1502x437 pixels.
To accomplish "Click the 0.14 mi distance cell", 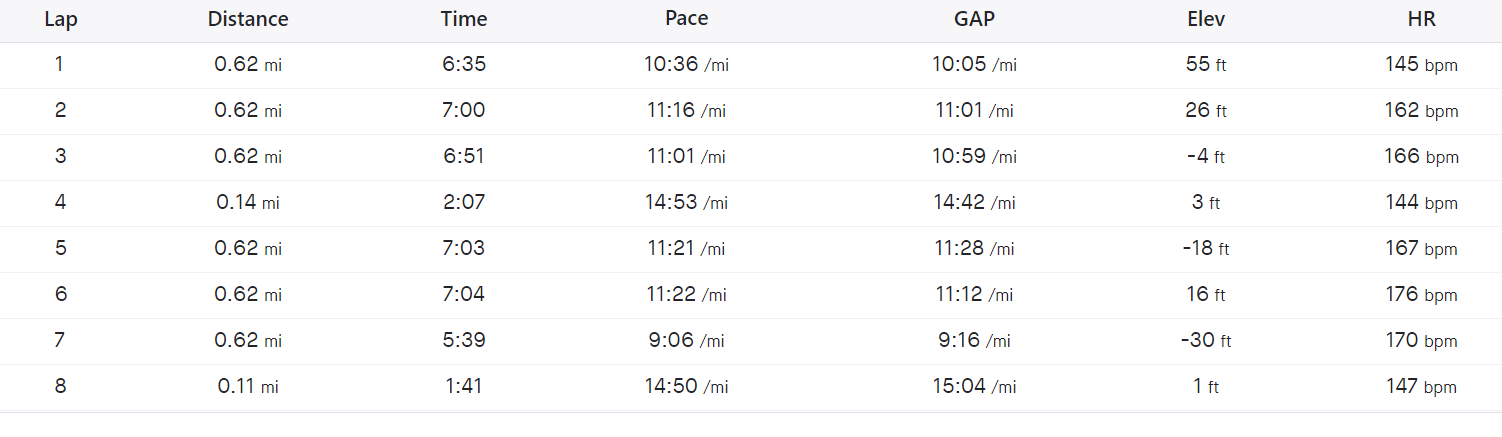I will click(248, 203).
